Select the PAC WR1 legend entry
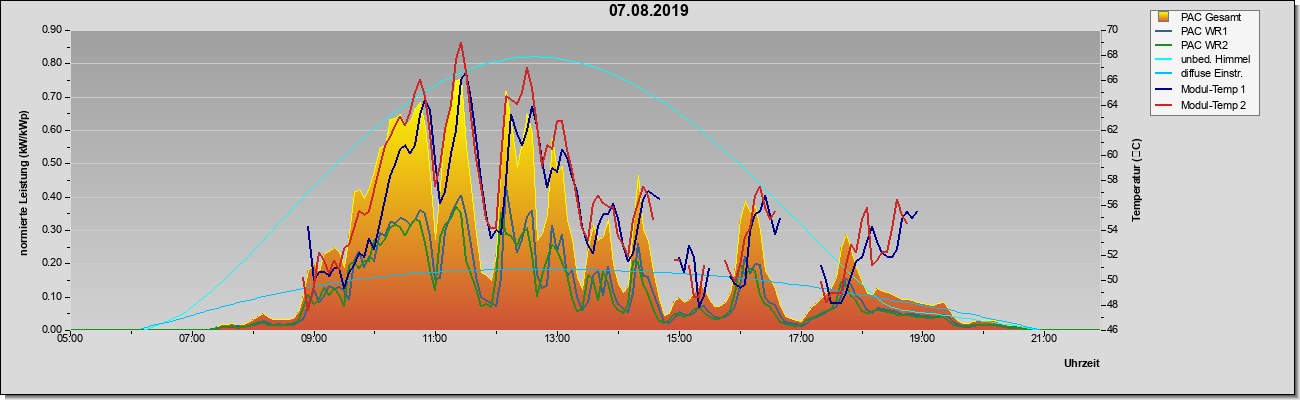 click(1203, 31)
